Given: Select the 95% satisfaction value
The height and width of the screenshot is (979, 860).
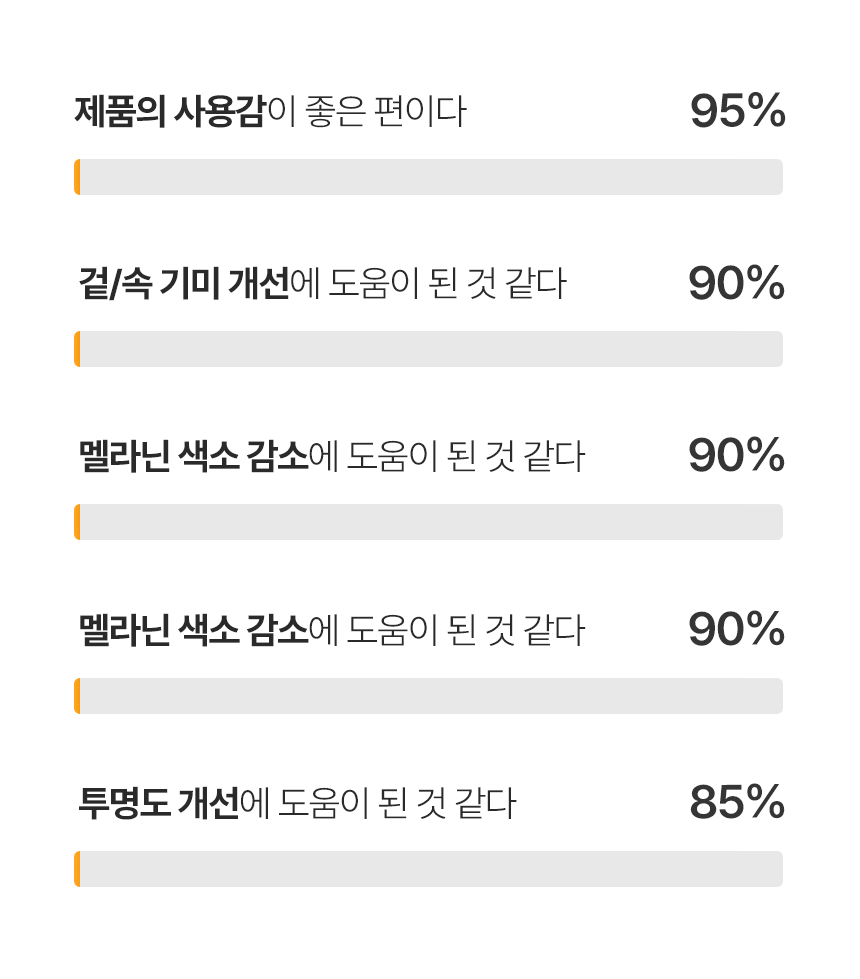Looking at the screenshot, I should [x=737, y=111].
